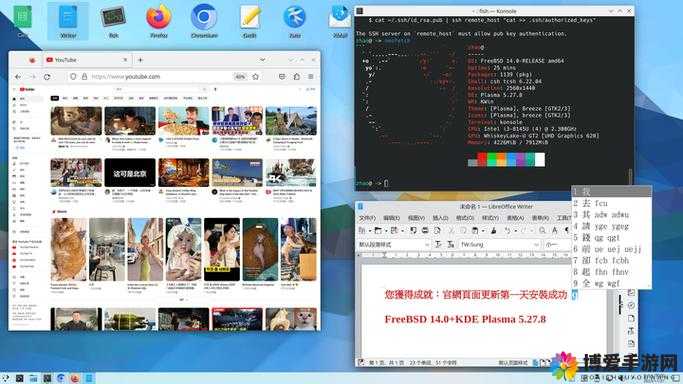Open the 视图(V) menu in Writer
The width and height of the screenshot is (683, 384).
[416, 218]
